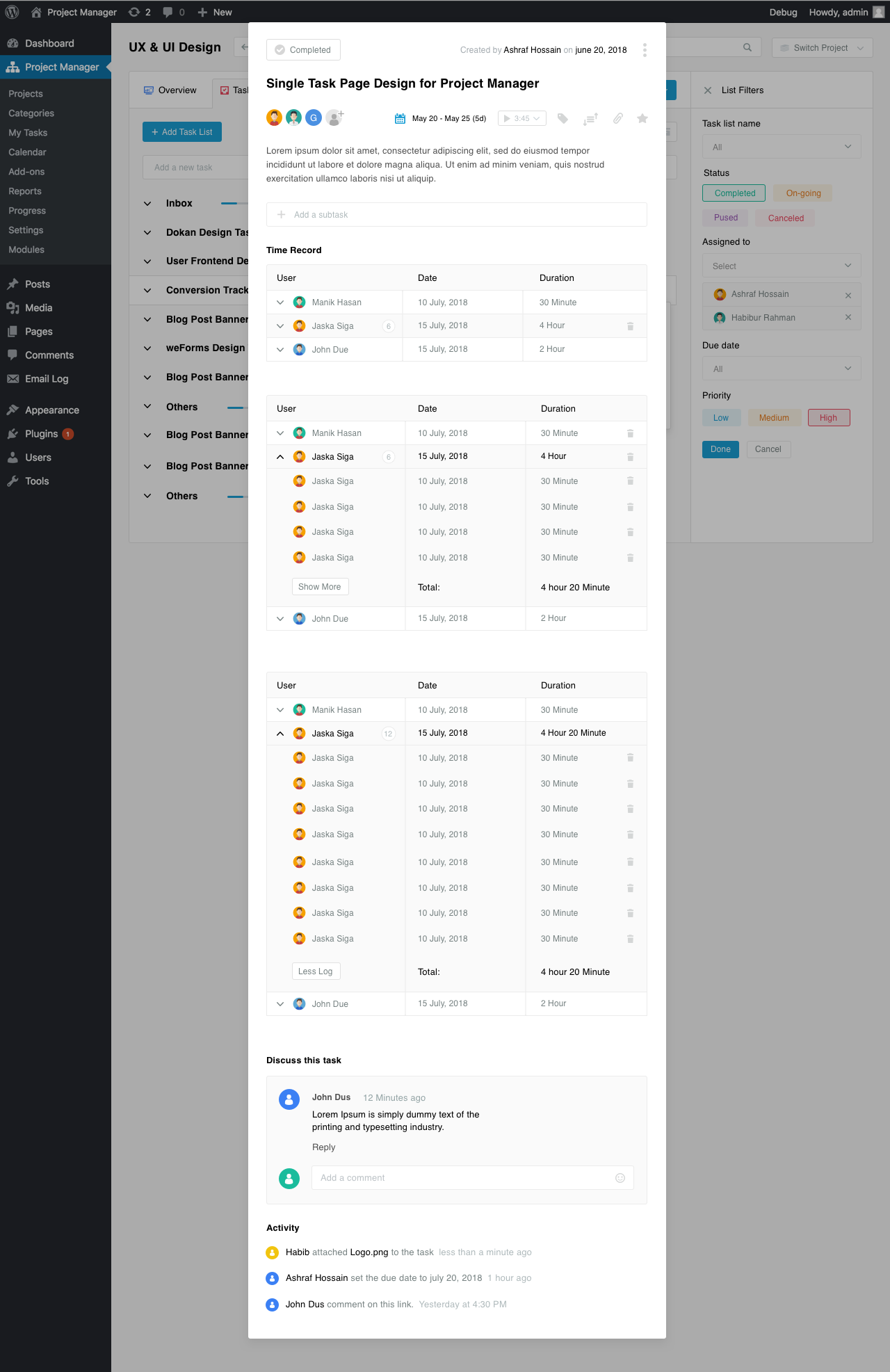Click the search magnifier icon
890x1372 pixels.
click(747, 47)
